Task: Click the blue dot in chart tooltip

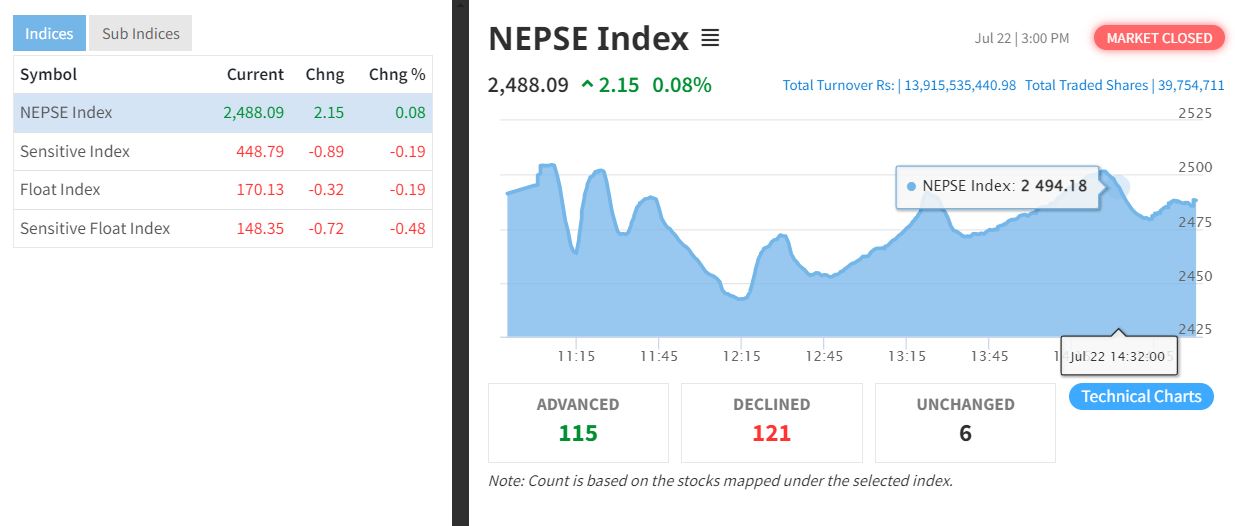Action: point(911,186)
